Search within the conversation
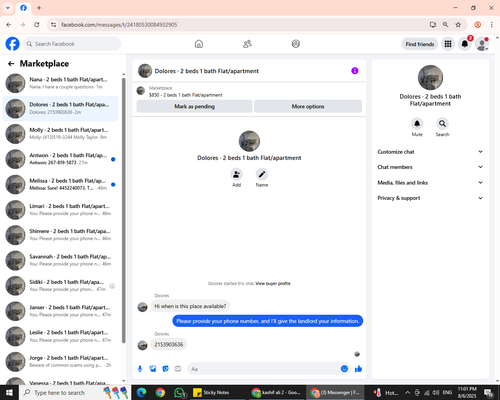This screenshot has width=500, height=400. tap(442, 124)
